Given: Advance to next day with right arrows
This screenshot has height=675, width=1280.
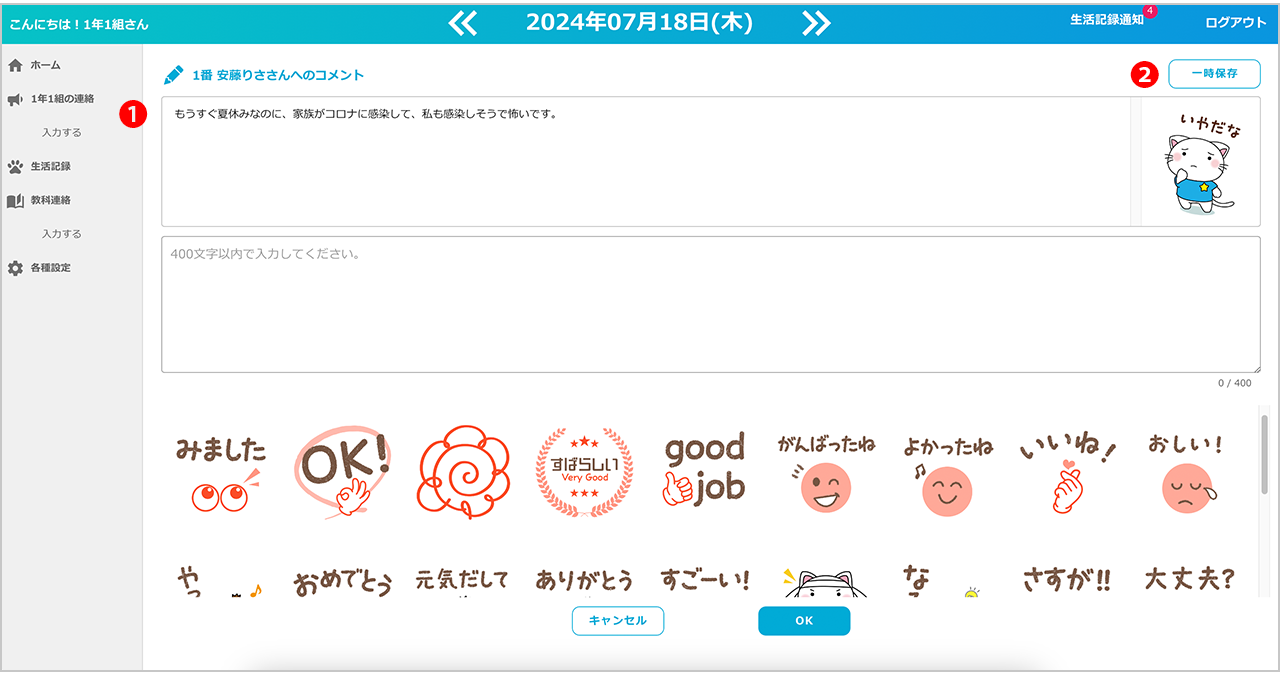Looking at the screenshot, I should click(816, 23).
